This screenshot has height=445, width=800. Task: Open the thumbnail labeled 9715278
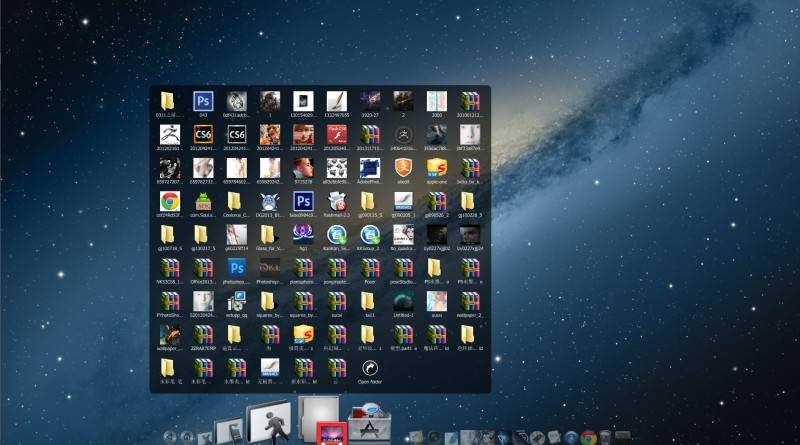point(303,167)
